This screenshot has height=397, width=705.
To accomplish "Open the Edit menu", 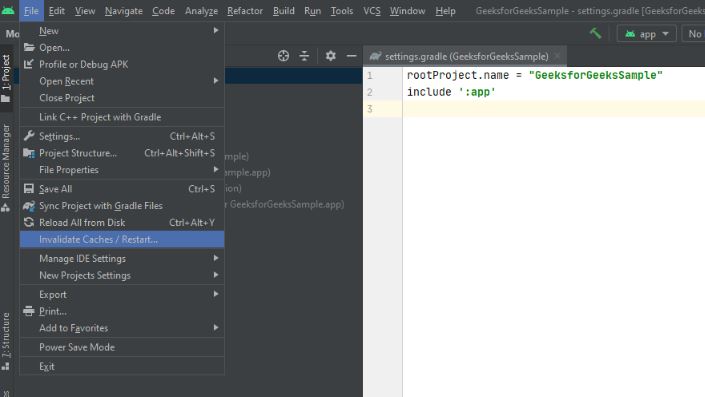I will 56,10.
